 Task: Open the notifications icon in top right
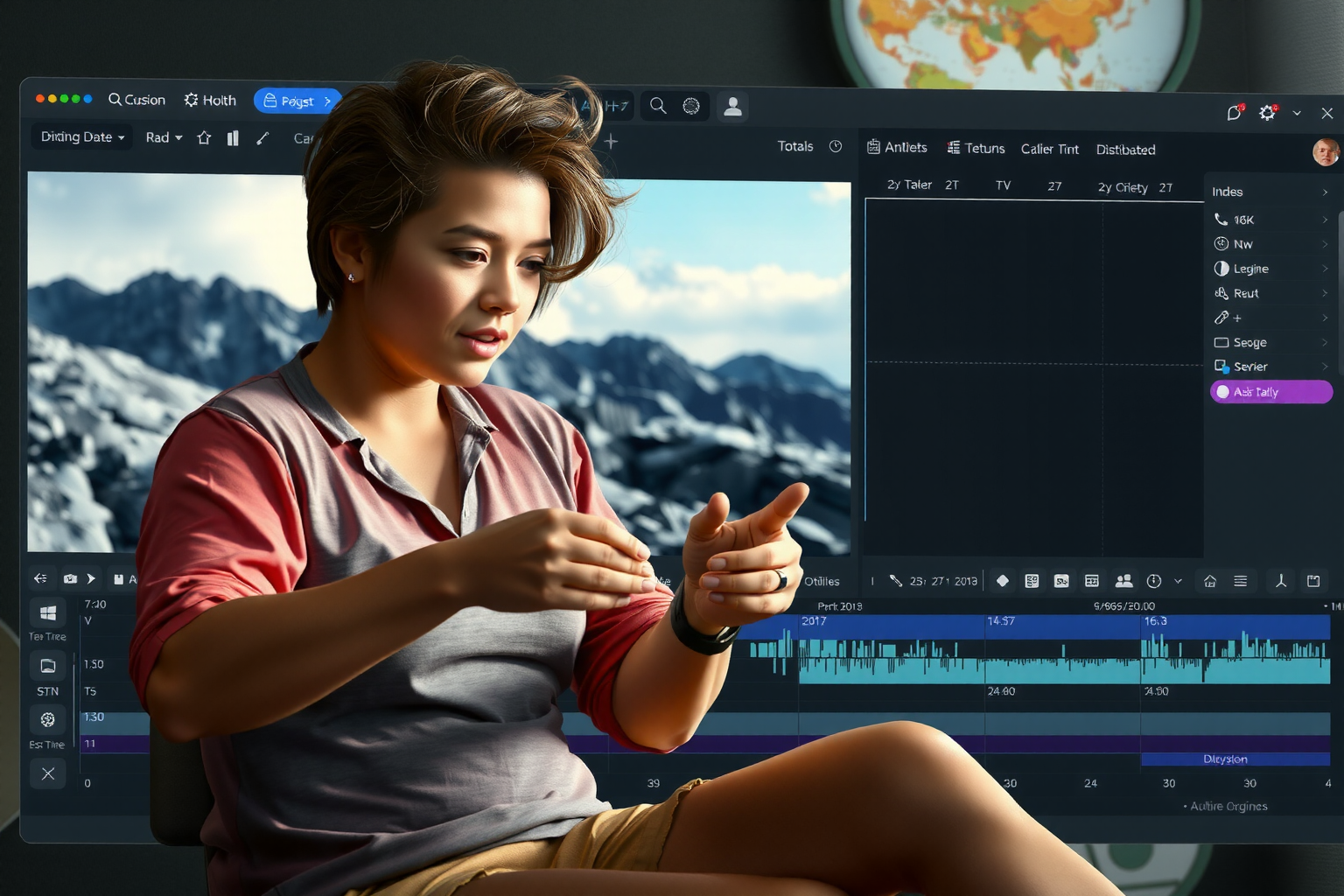coord(1234,113)
